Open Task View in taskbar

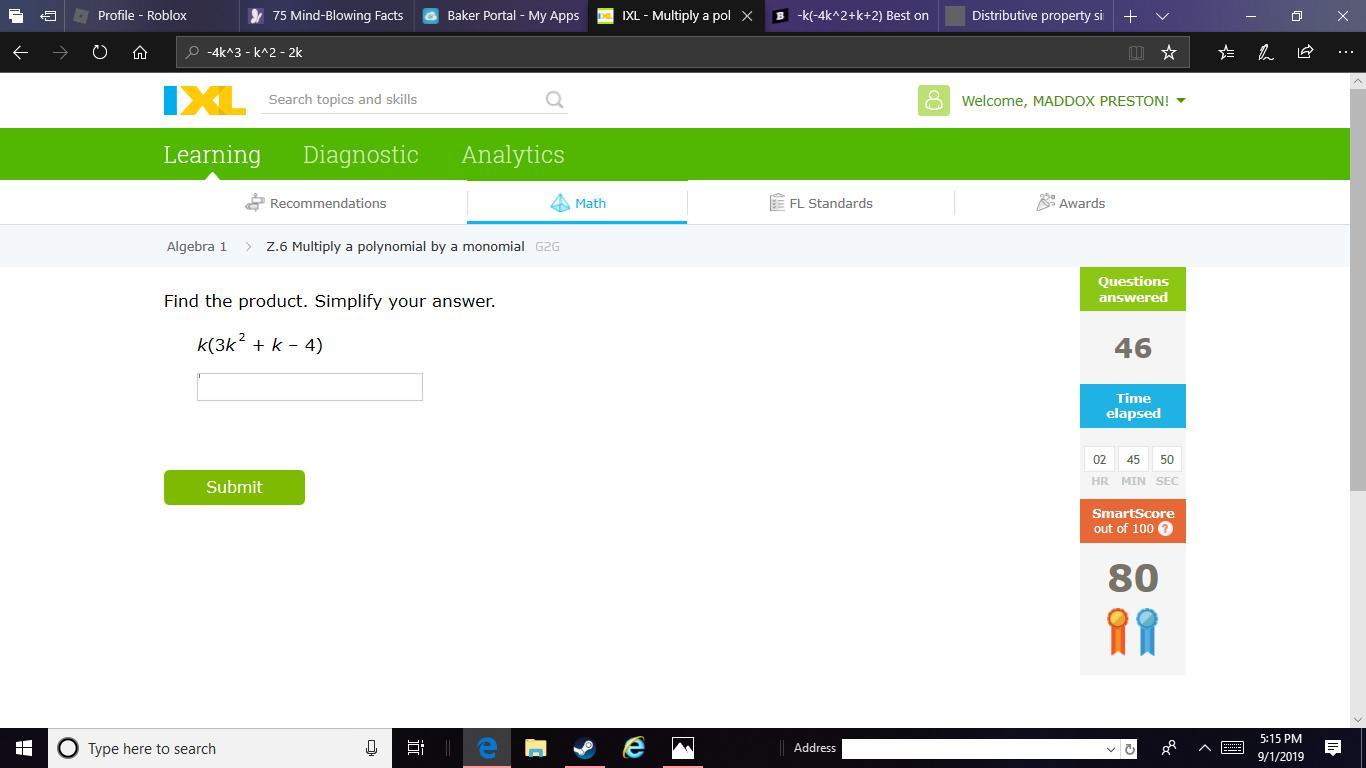[x=416, y=748]
